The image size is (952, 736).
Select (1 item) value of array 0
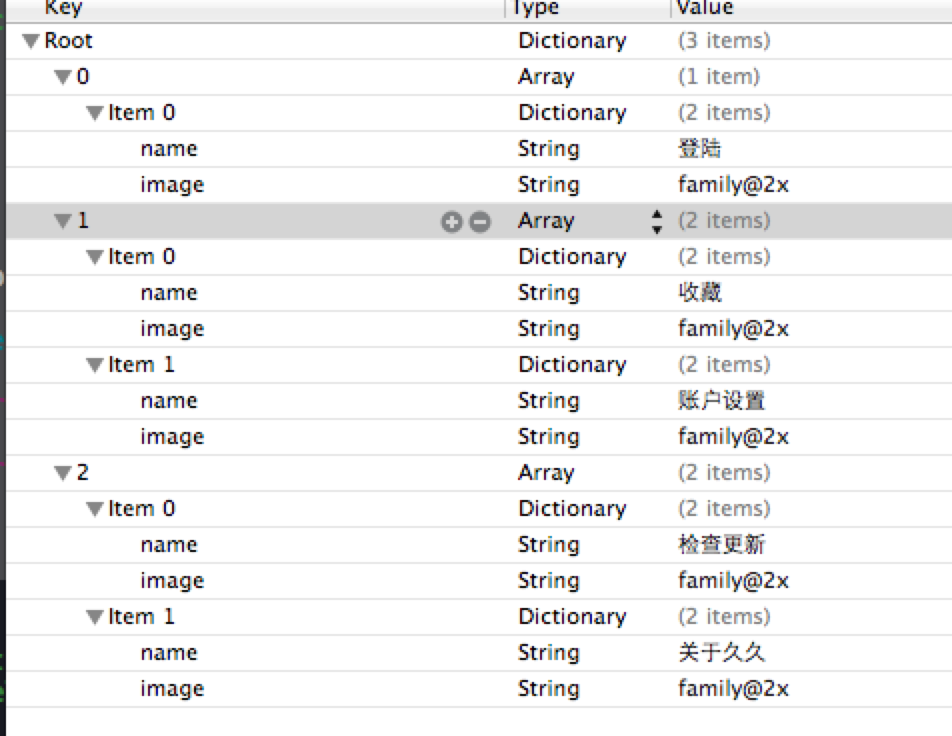tap(719, 77)
